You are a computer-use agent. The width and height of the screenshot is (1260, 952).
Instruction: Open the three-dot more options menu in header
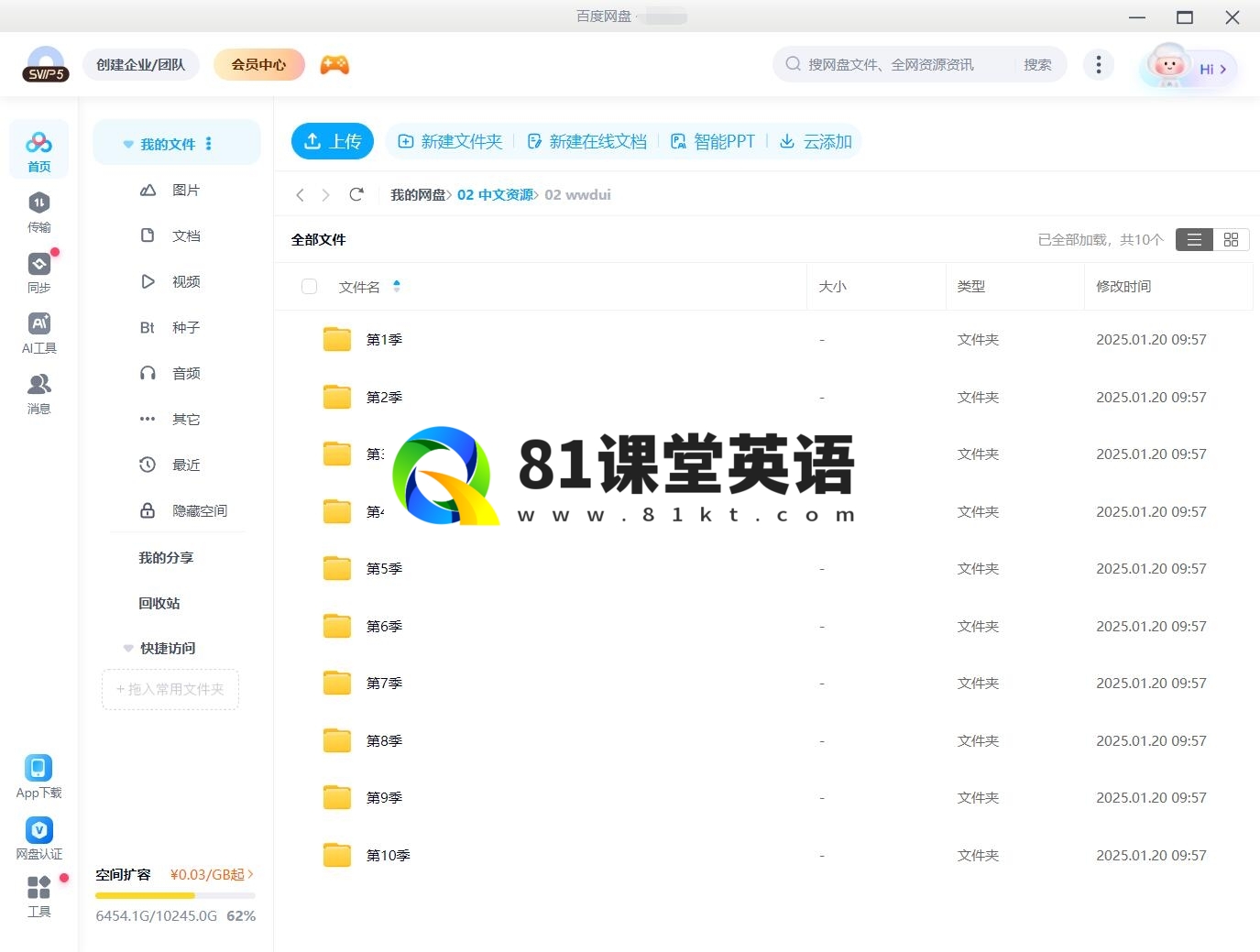[1098, 65]
